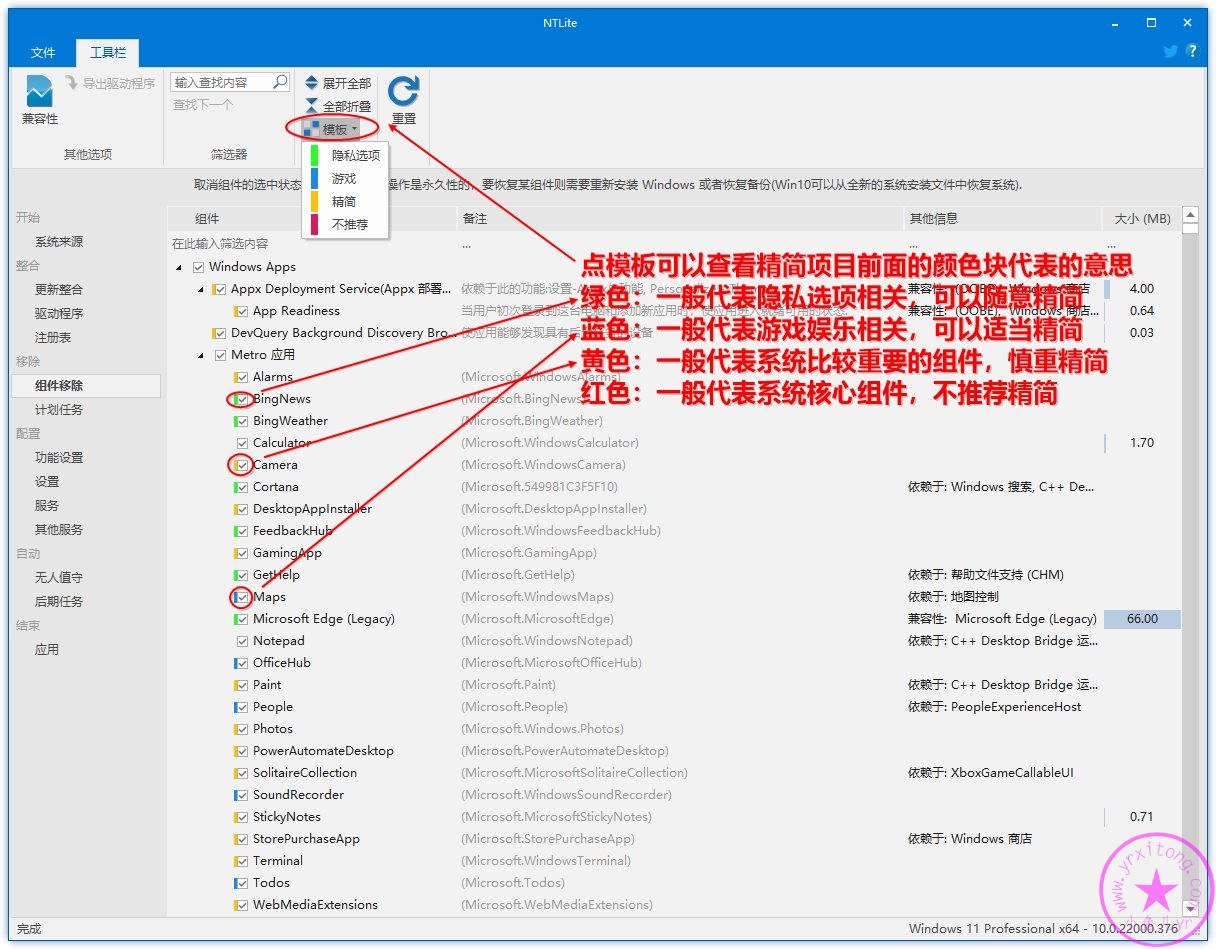This screenshot has height=949, width=1216.
Task: Open 计划任务 in the sidebar
Action: pos(59,409)
